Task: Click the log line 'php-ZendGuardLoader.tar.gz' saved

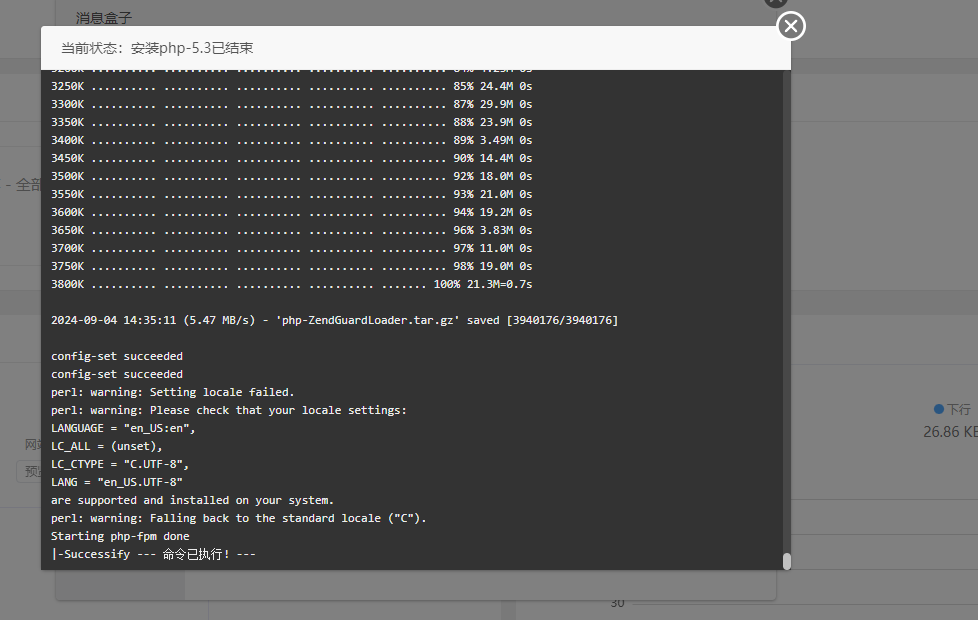Action: coord(334,320)
